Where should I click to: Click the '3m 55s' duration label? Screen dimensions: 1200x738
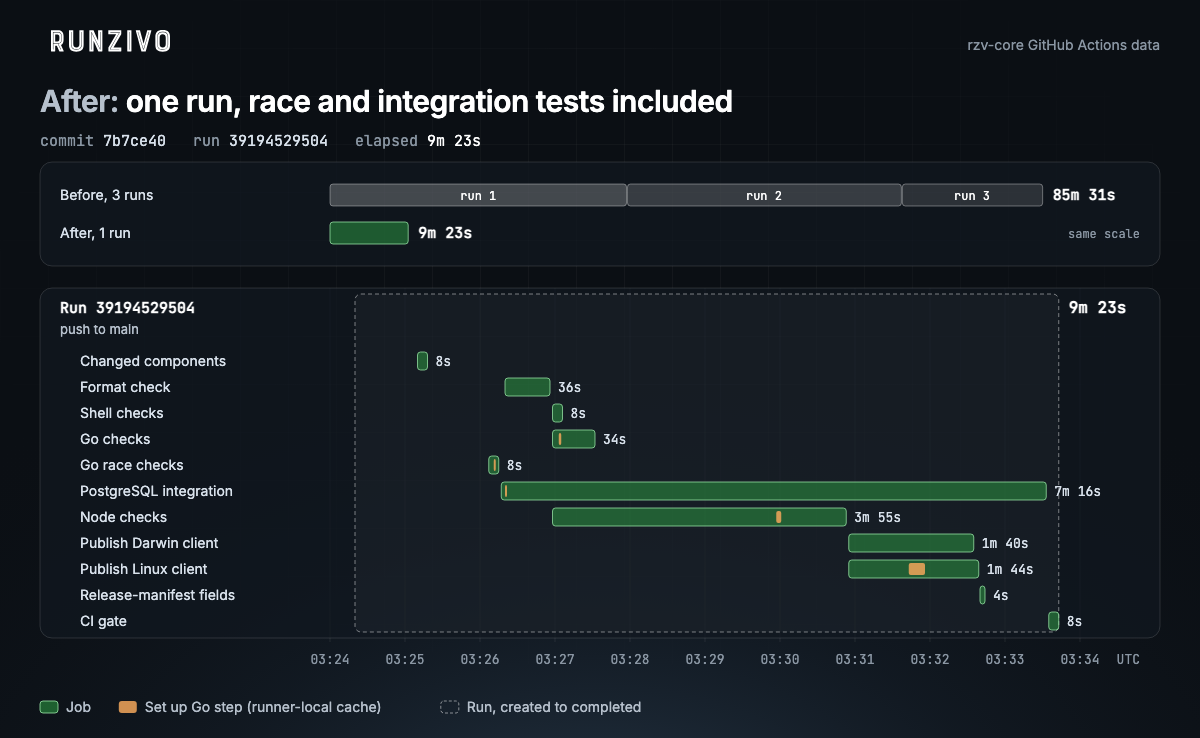pos(877,517)
